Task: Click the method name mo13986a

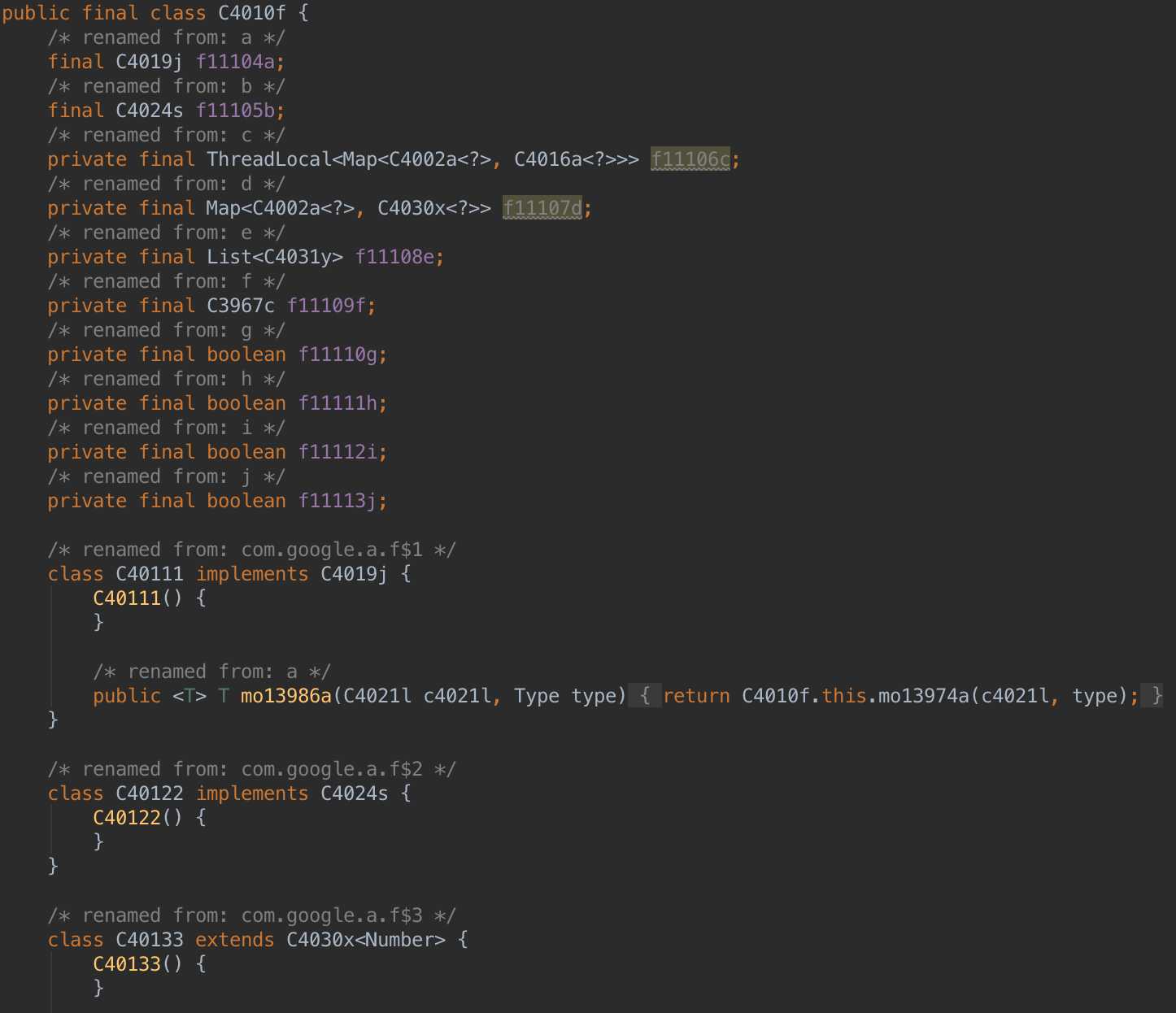Action: click(286, 696)
